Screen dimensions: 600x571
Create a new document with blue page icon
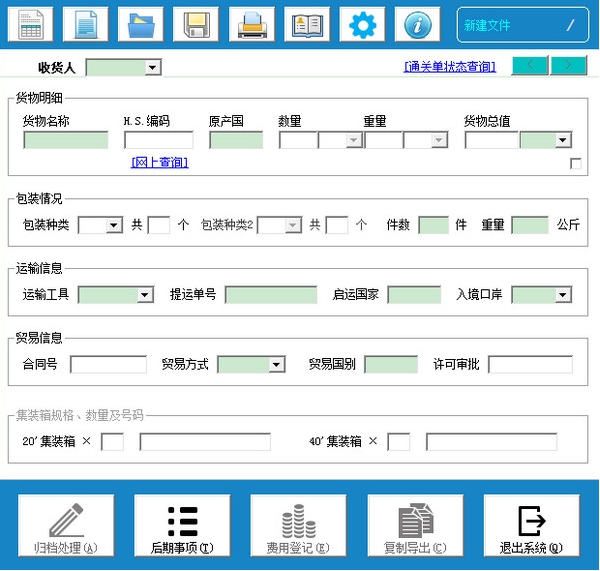click(x=86, y=24)
